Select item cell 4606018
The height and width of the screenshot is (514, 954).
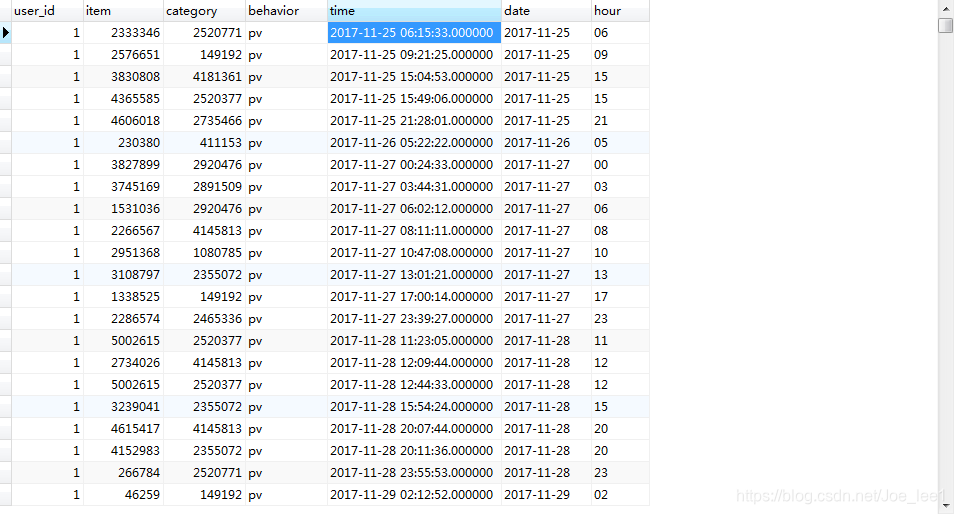click(124, 120)
